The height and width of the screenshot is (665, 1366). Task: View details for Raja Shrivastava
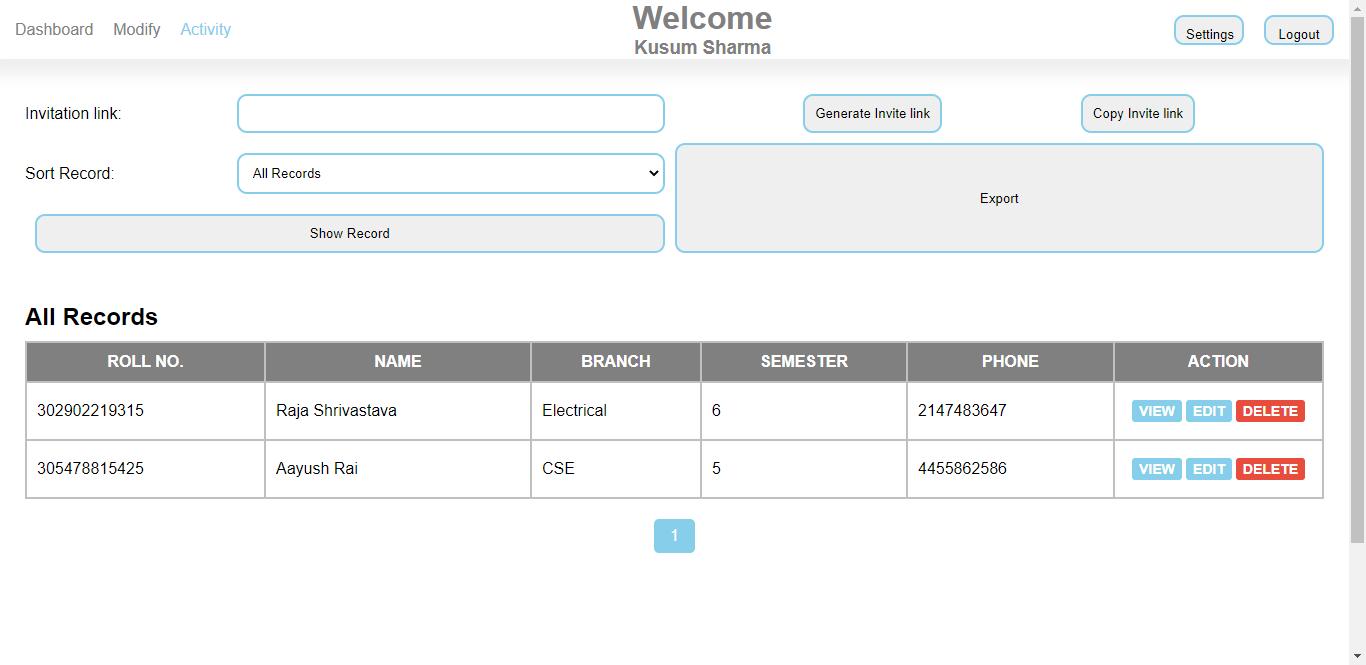(1156, 410)
